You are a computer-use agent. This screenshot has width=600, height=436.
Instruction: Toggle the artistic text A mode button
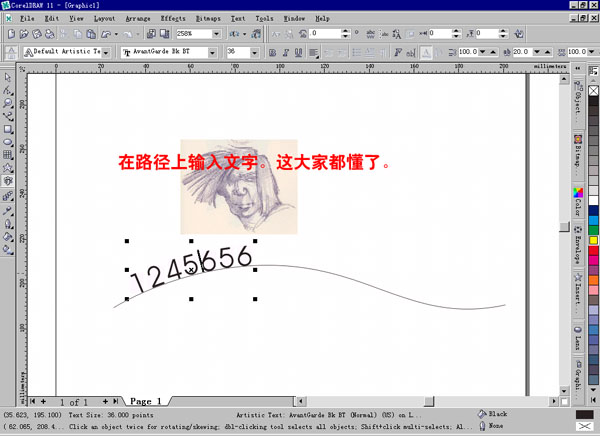(x=426, y=52)
